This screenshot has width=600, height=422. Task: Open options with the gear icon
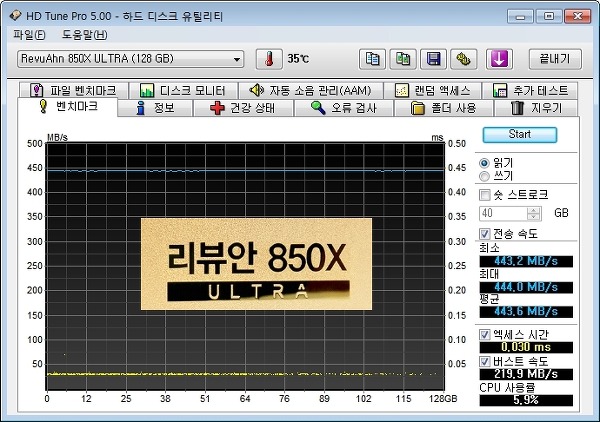463,59
